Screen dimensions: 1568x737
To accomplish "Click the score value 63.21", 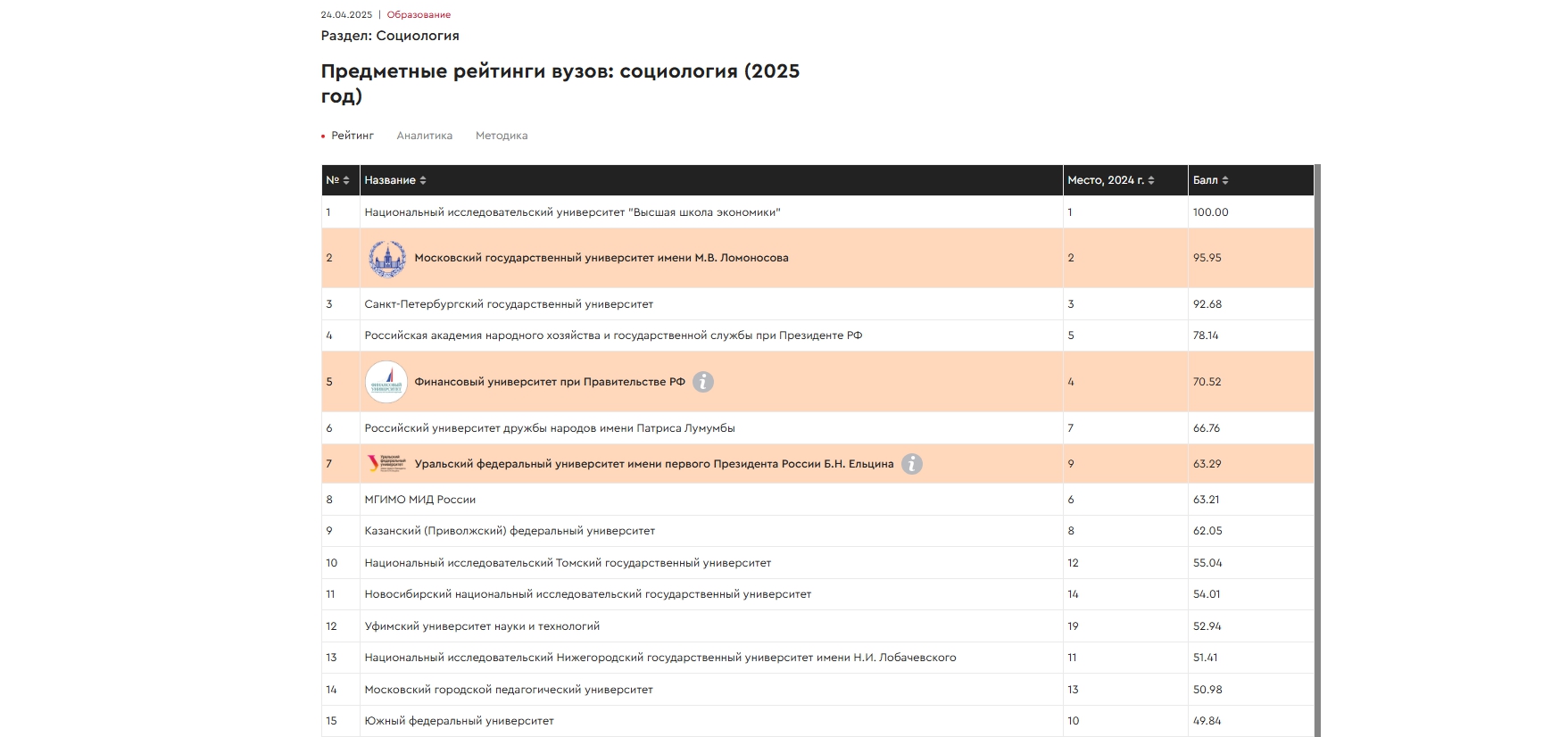I will coord(1207,500).
